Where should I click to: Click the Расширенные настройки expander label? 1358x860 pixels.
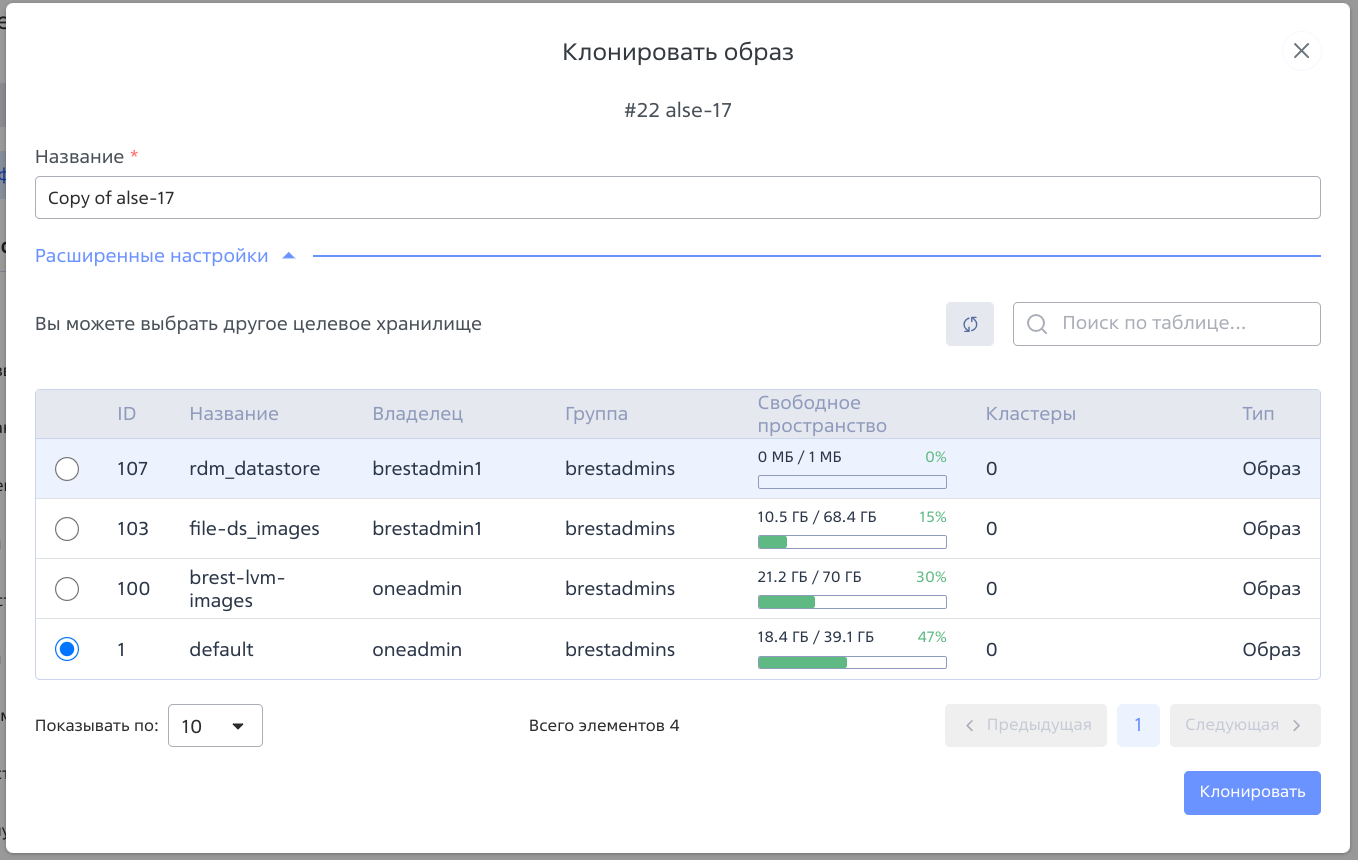click(152, 256)
